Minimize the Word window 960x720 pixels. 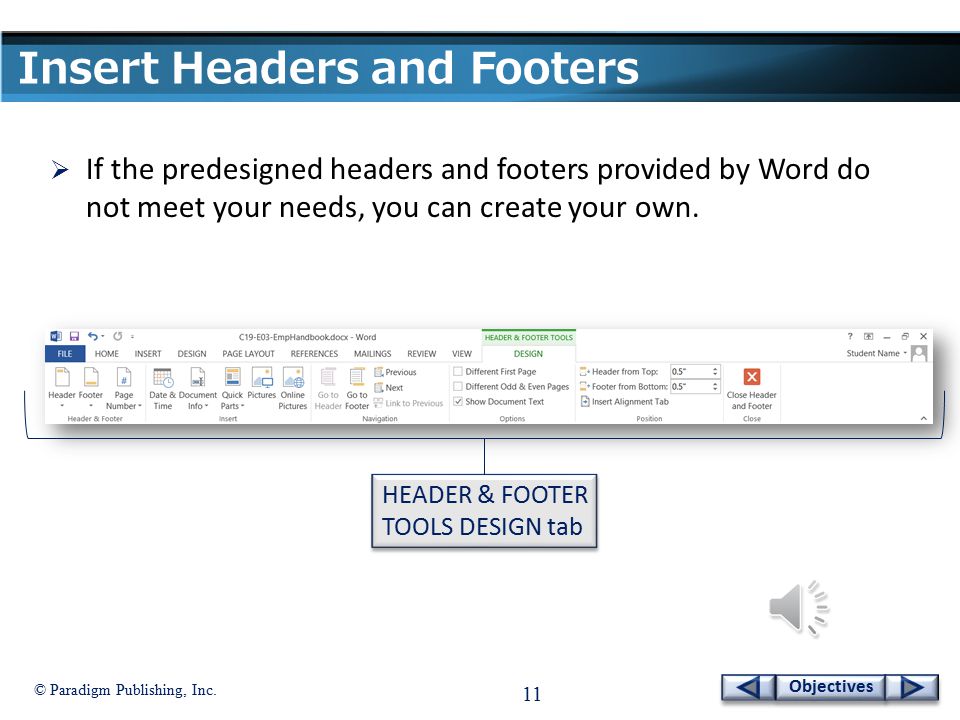[887, 337]
